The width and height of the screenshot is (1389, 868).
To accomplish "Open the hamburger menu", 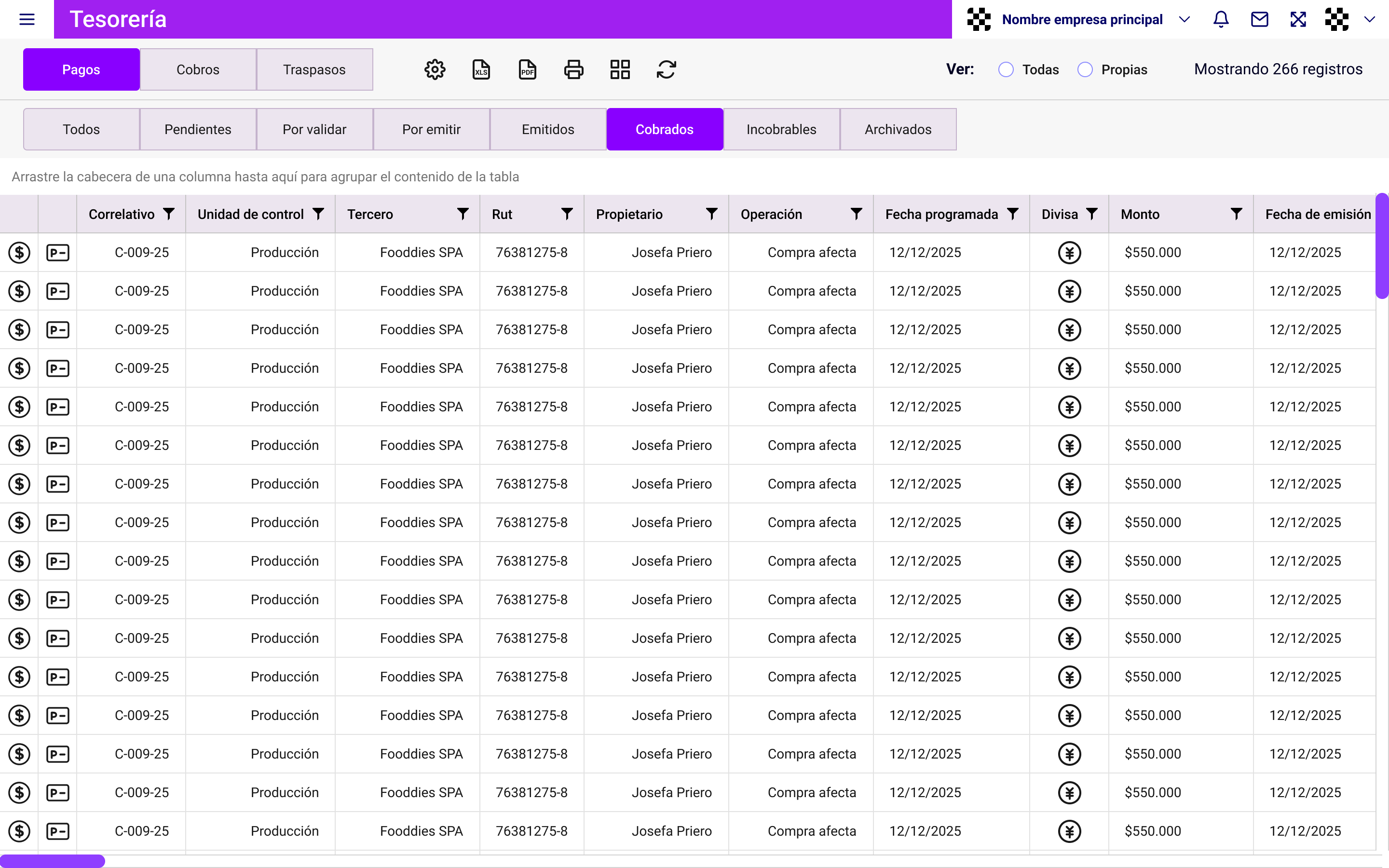I will click(27, 19).
